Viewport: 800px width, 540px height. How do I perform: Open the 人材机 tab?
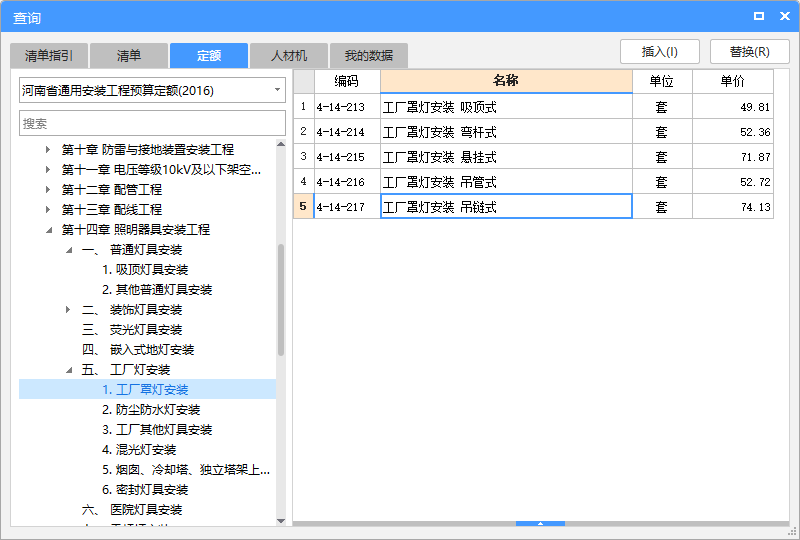click(289, 56)
